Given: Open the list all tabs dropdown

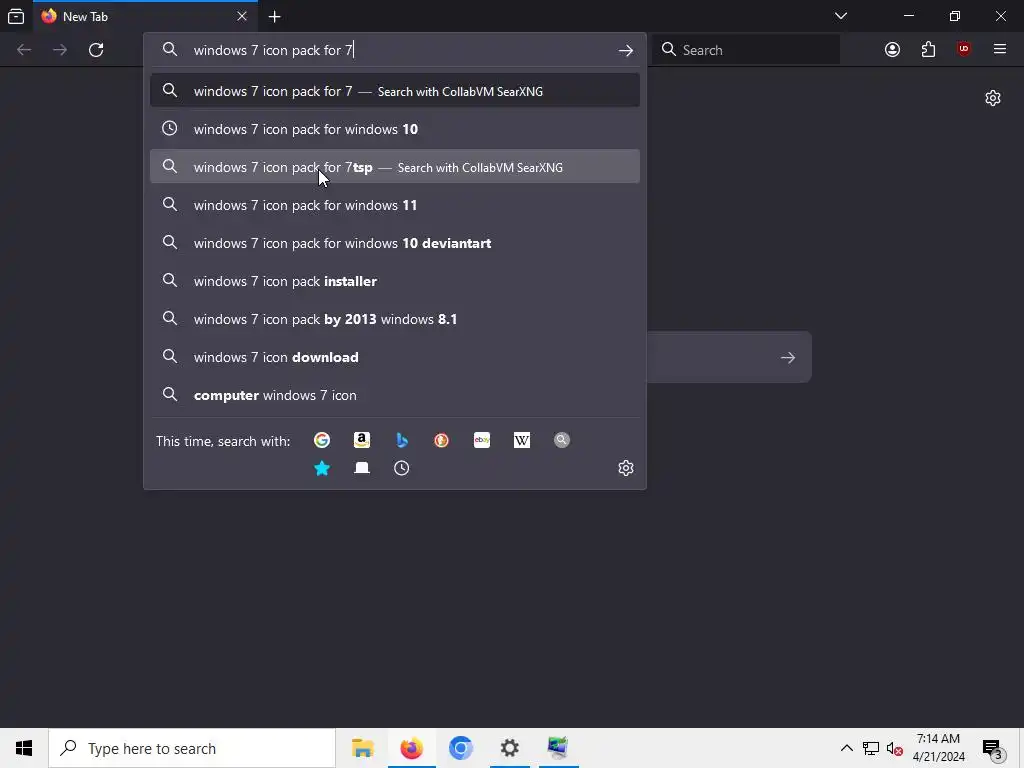Looking at the screenshot, I should 841,16.
